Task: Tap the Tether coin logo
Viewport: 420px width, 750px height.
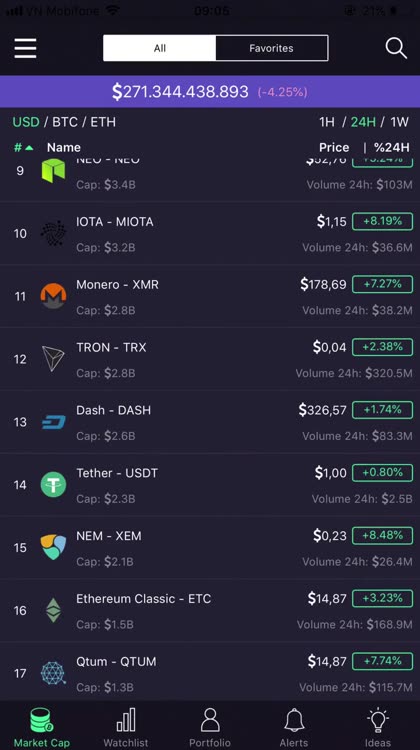Action: tap(53, 485)
